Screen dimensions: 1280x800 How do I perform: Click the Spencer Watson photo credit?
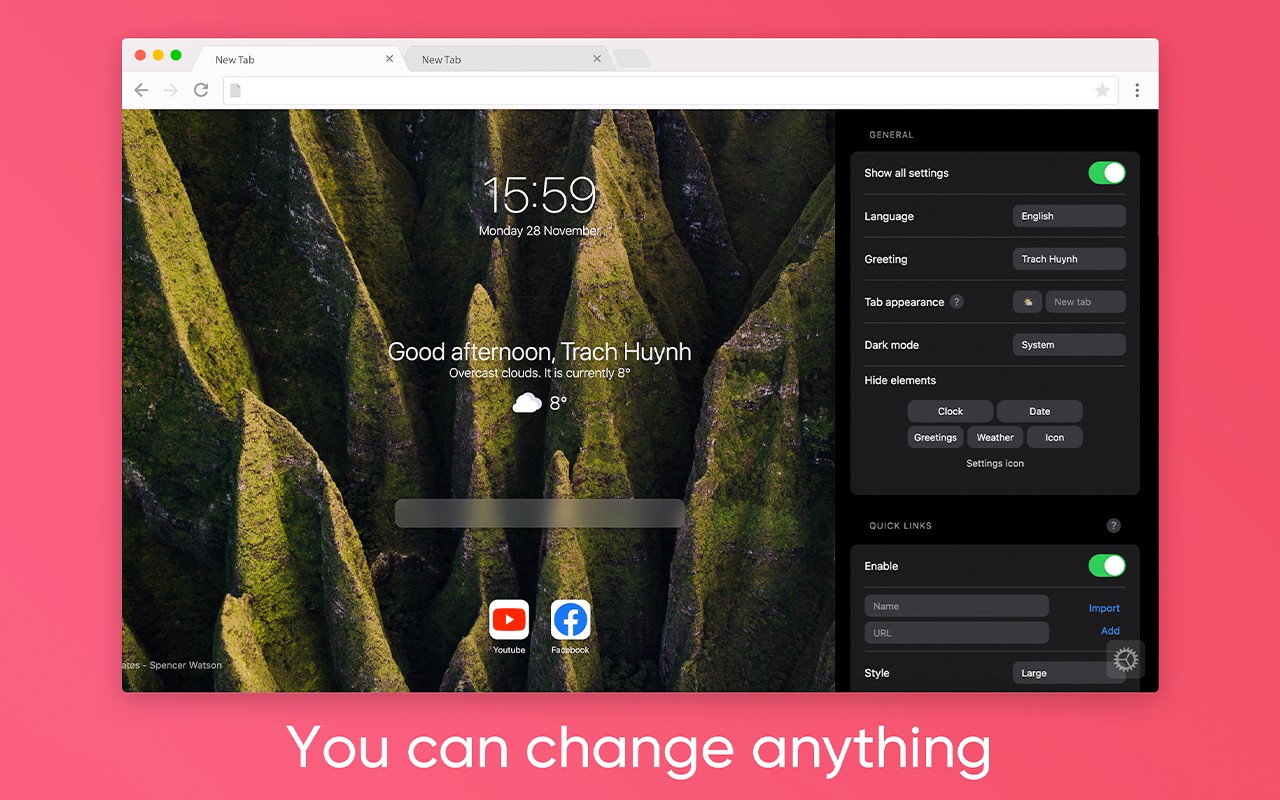pos(171,665)
